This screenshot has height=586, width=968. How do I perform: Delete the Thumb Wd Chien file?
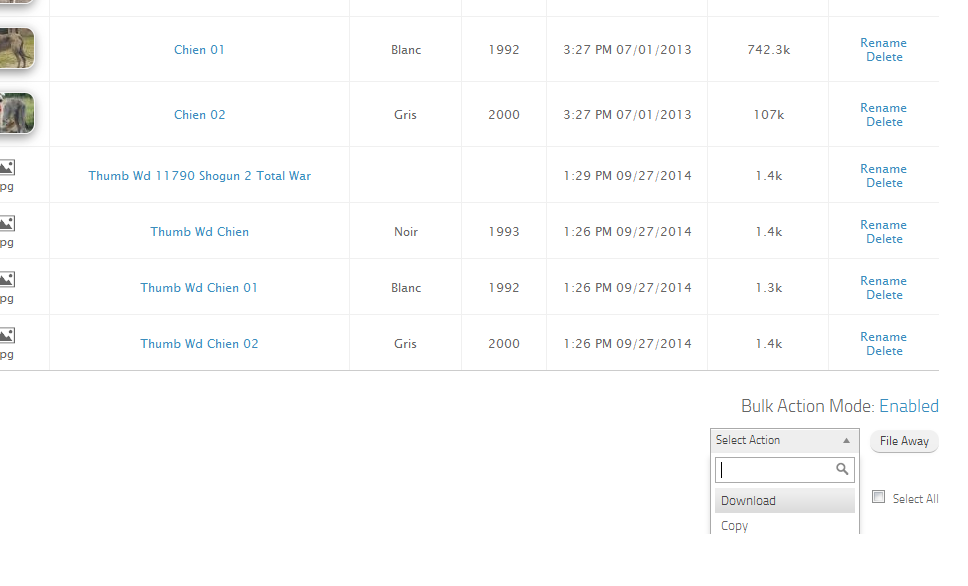point(884,239)
